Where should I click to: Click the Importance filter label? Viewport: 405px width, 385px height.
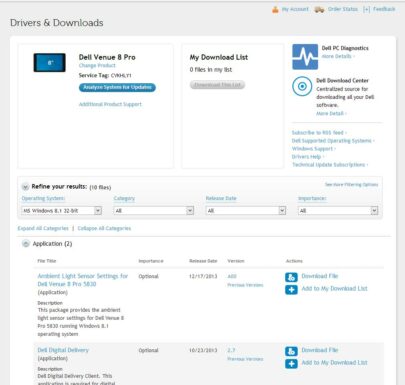[x=312, y=198]
